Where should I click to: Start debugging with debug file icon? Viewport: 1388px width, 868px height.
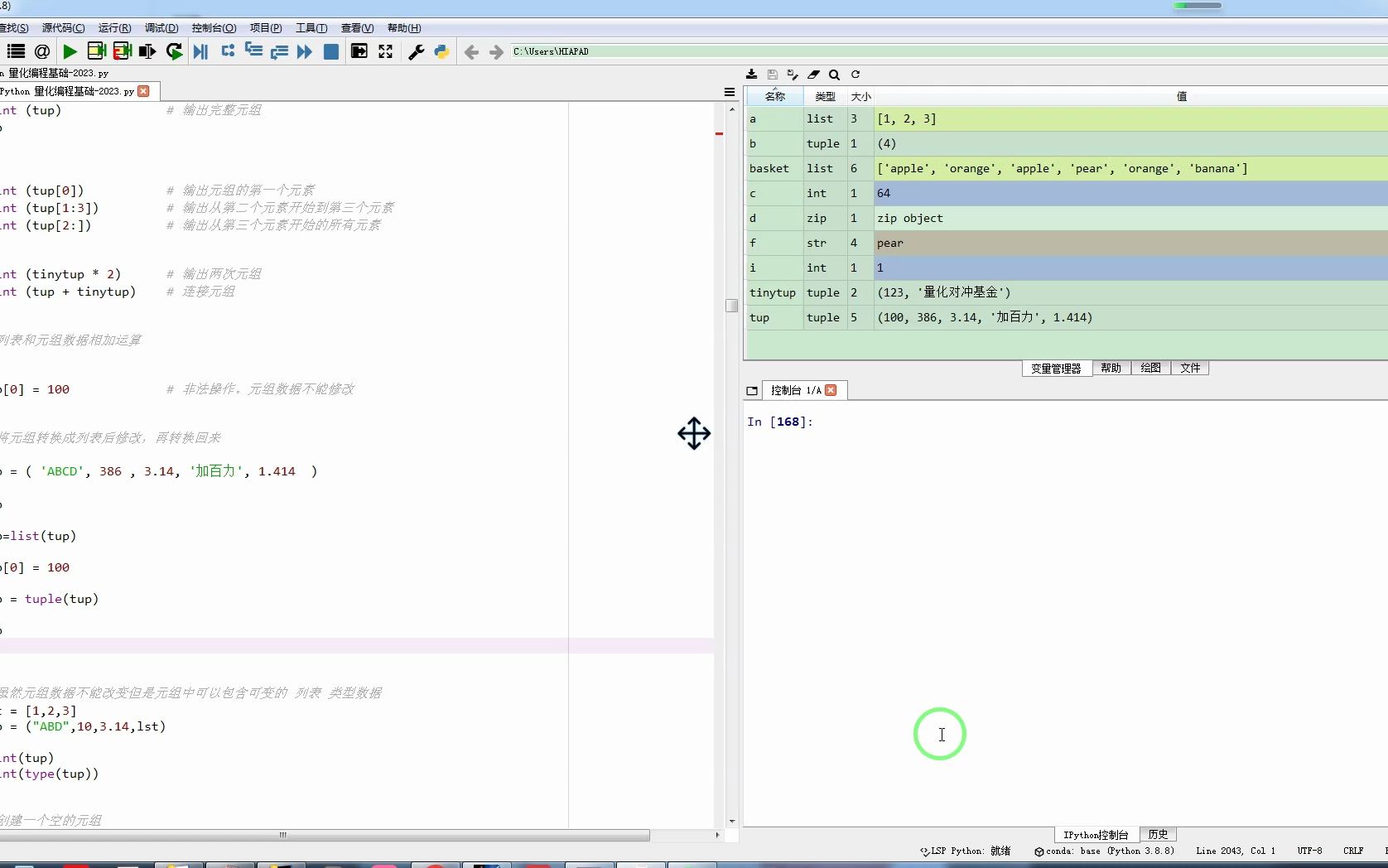(x=200, y=51)
